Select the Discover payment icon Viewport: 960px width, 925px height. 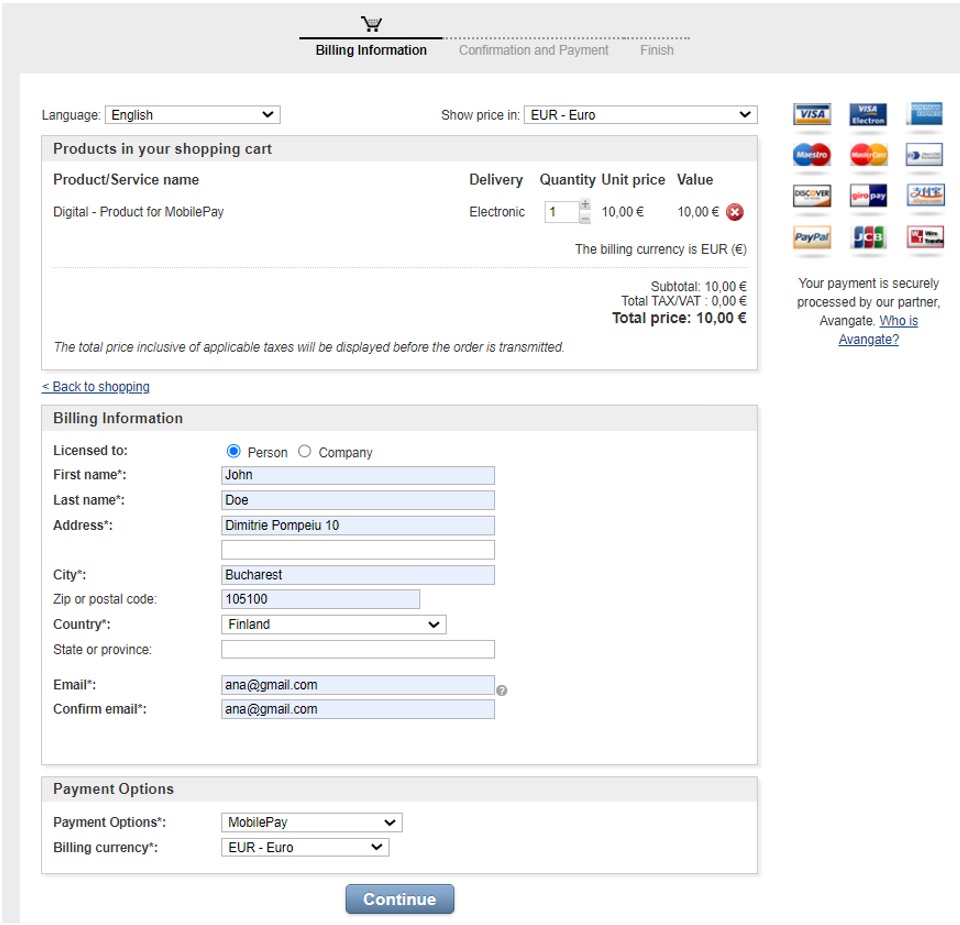click(811, 196)
